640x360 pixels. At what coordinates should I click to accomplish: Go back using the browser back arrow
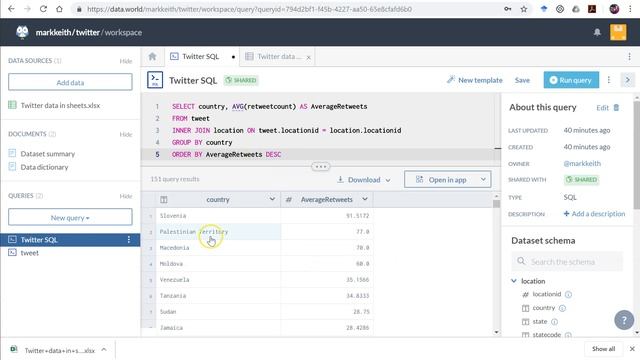click(11, 9)
